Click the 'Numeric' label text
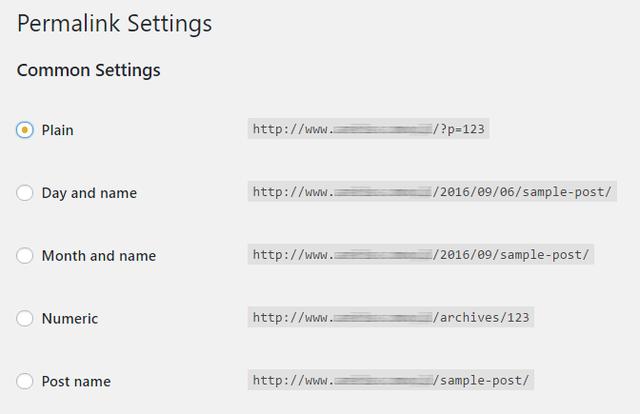 69,319
